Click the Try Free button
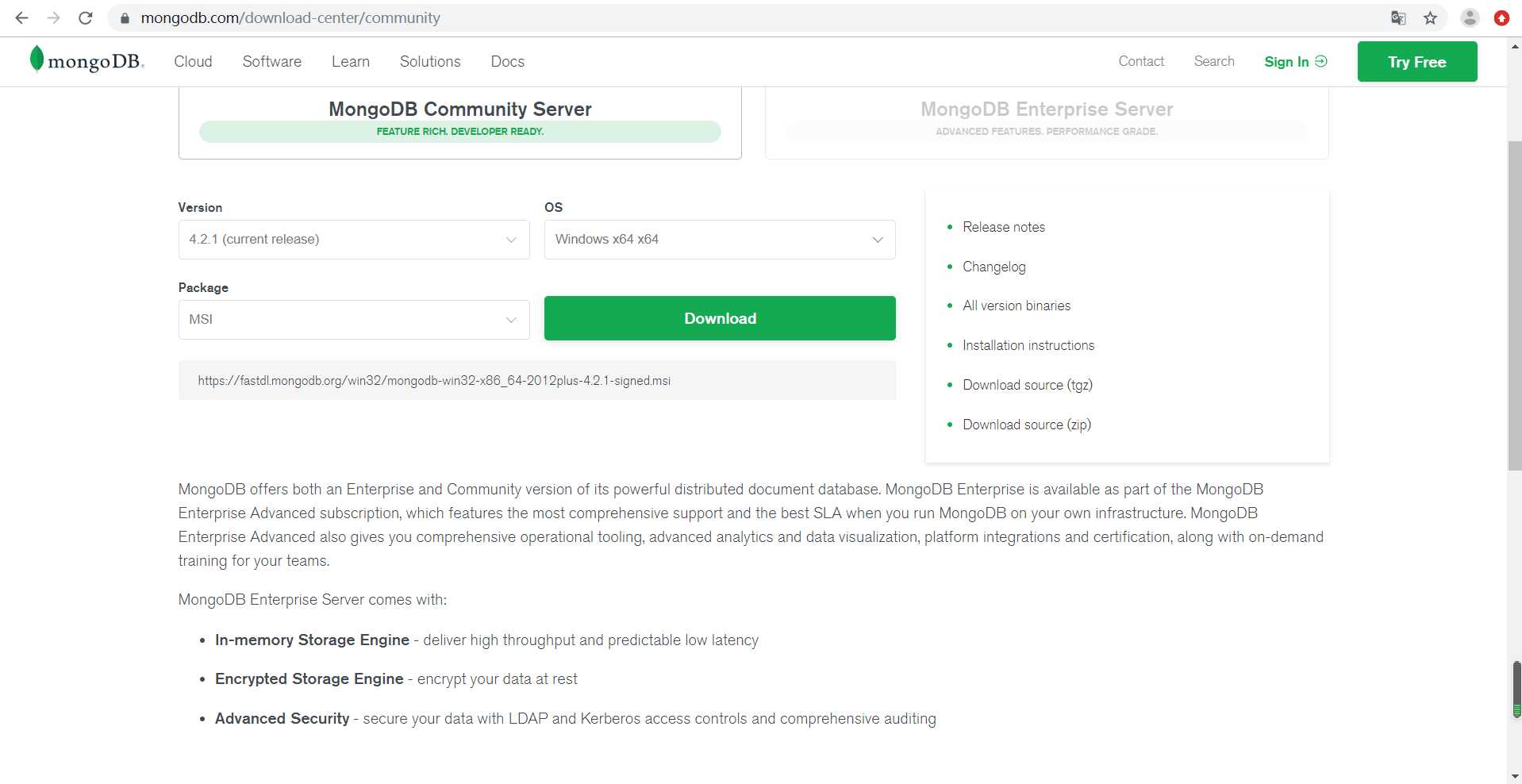This screenshot has width=1522, height=784. (x=1416, y=62)
